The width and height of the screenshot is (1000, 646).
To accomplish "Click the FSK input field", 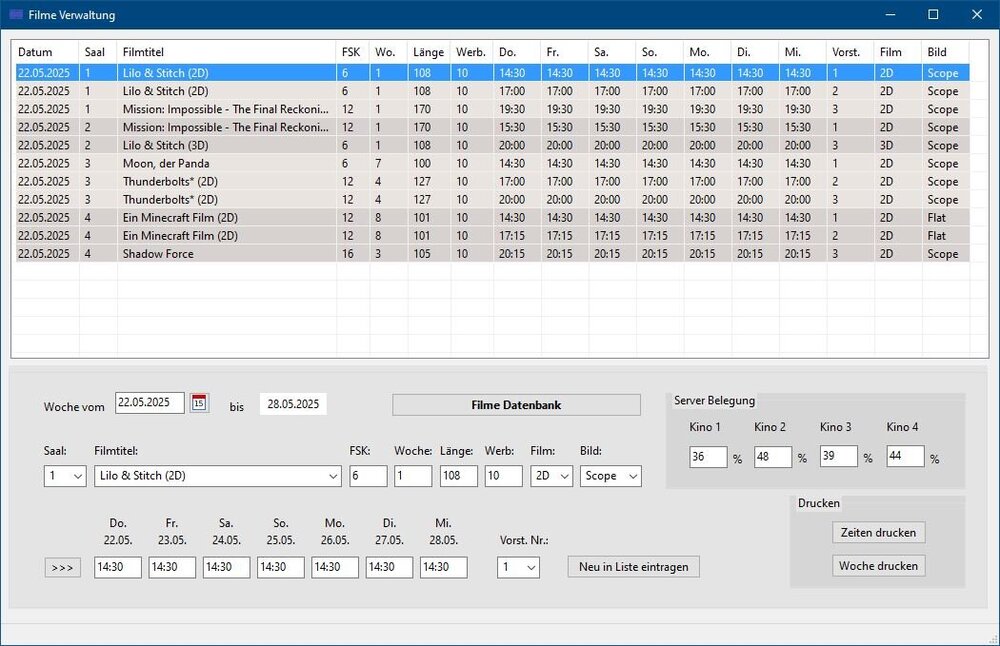I will [x=367, y=477].
